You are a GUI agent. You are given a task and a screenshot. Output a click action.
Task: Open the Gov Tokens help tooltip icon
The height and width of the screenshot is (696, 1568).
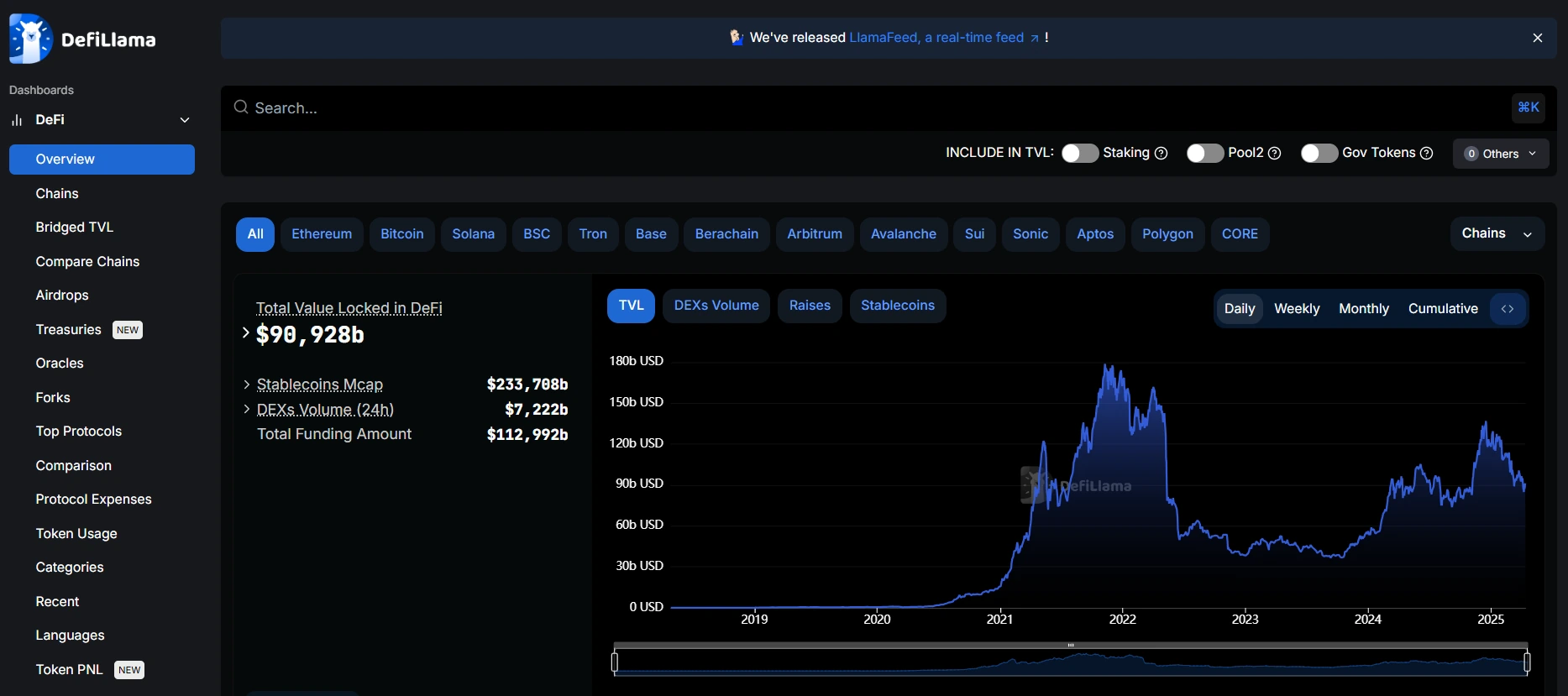tap(1426, 153)
